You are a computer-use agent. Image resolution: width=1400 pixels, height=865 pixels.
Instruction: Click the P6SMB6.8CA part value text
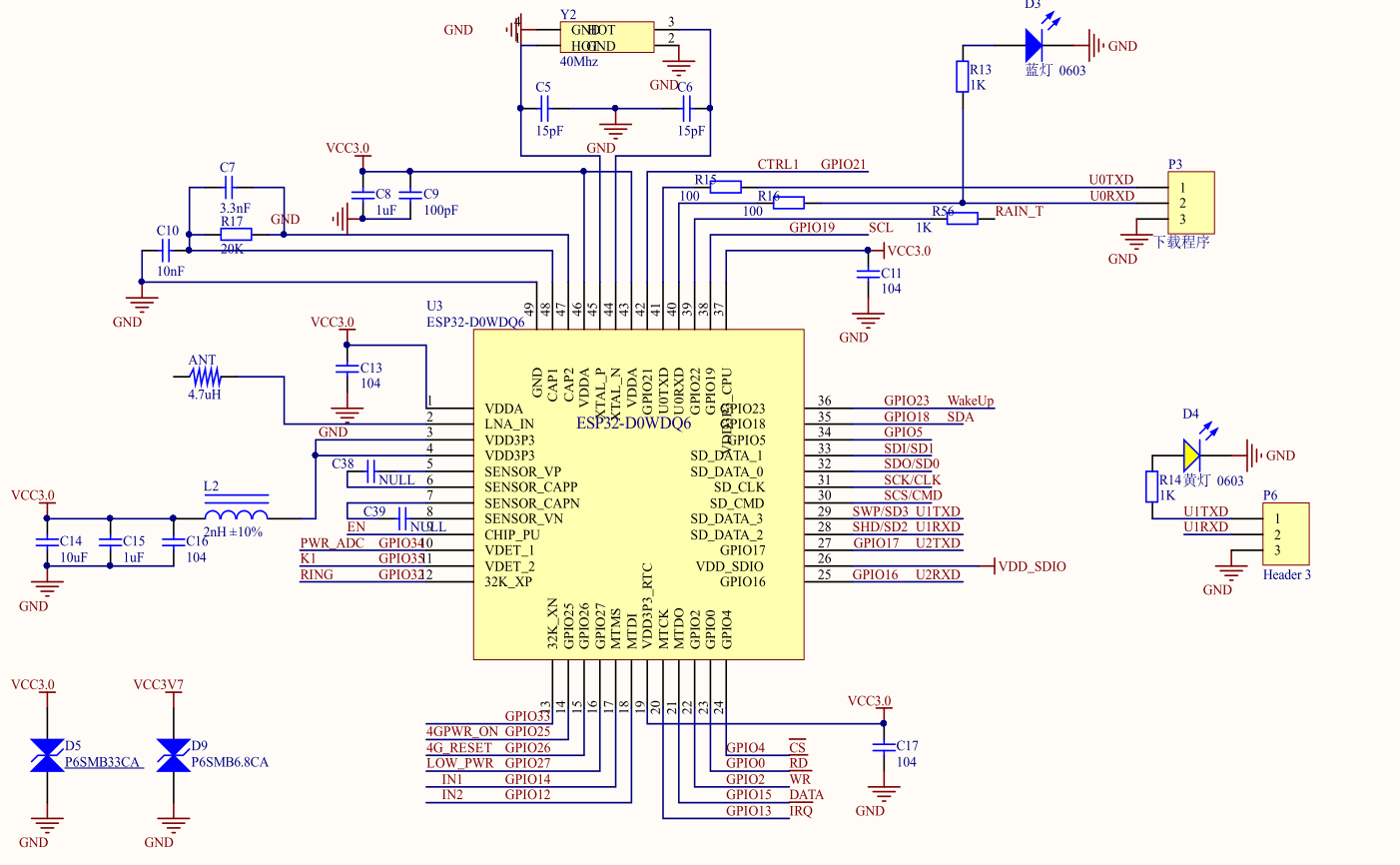pos(230,762)
